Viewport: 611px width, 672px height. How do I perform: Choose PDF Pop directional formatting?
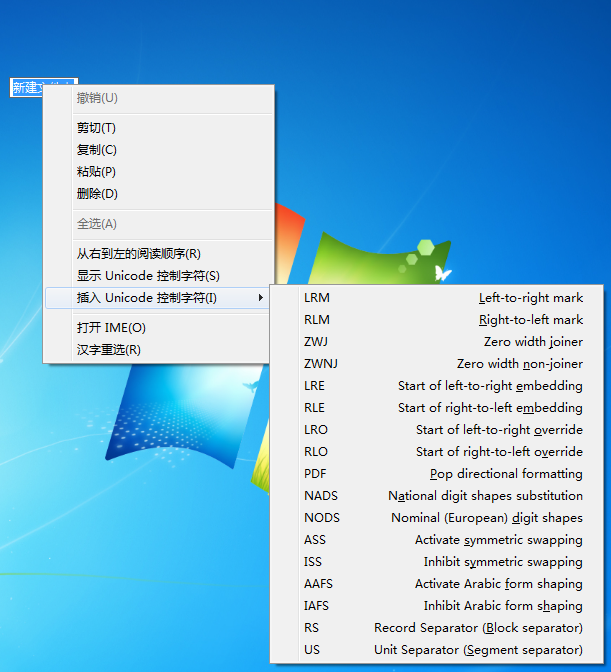pos(443,474)
